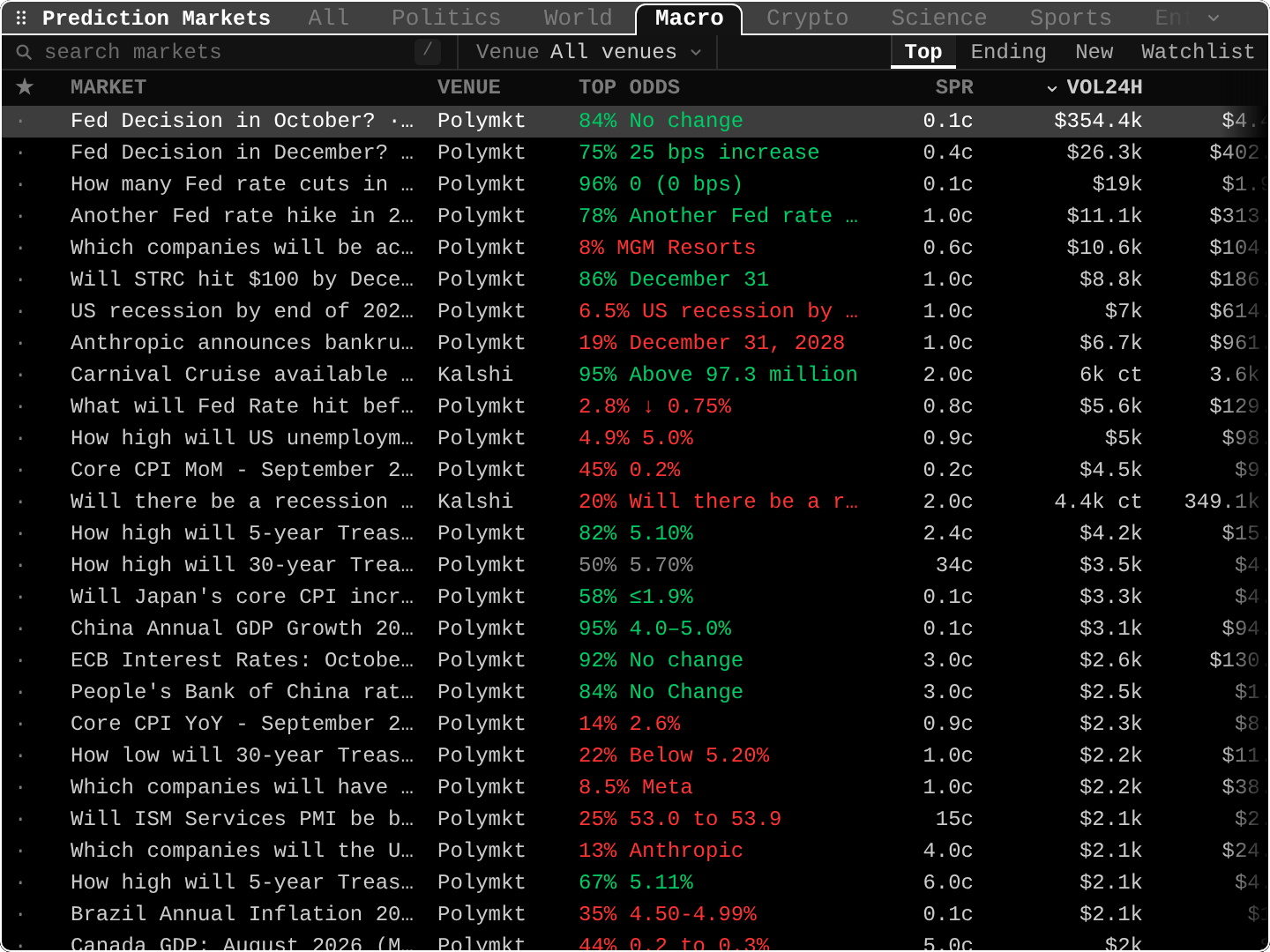Click the 84% No change odds cell

pos(661,121)
